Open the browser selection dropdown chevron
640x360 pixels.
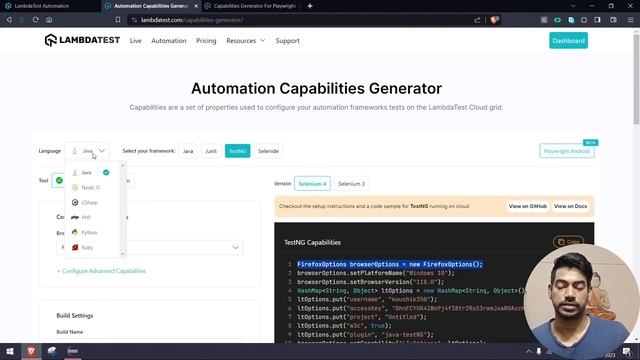click(235, 247)
